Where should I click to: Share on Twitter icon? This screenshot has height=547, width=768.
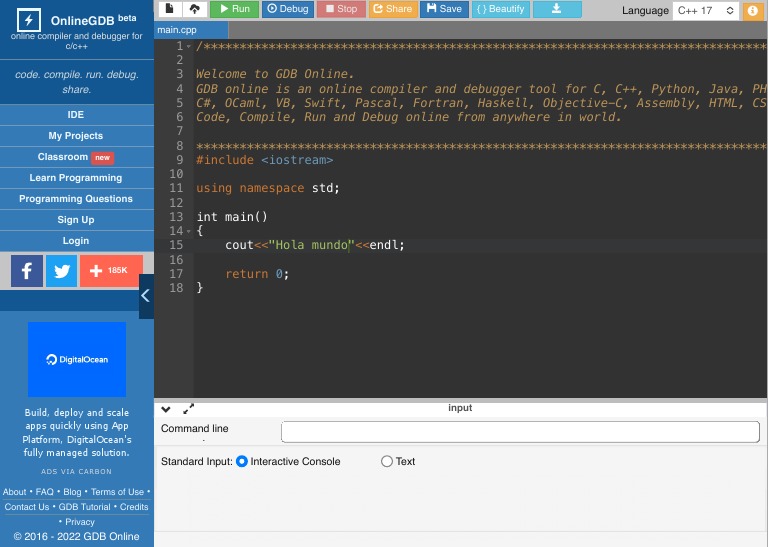(61, 270)
